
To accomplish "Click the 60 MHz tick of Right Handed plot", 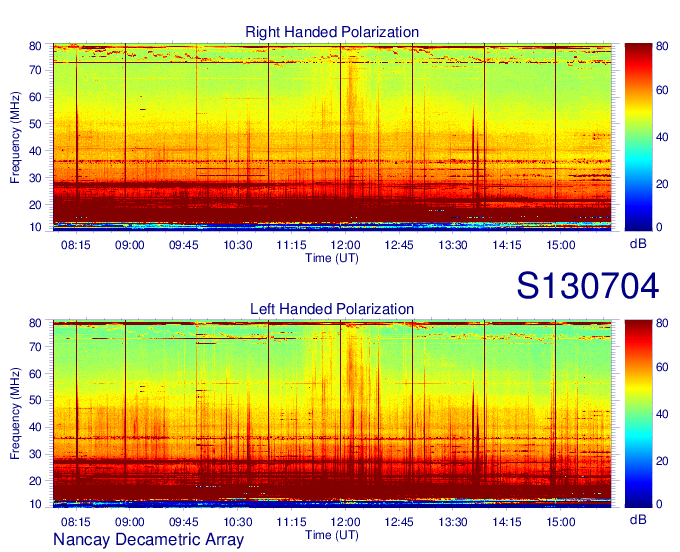I will 35,97.
